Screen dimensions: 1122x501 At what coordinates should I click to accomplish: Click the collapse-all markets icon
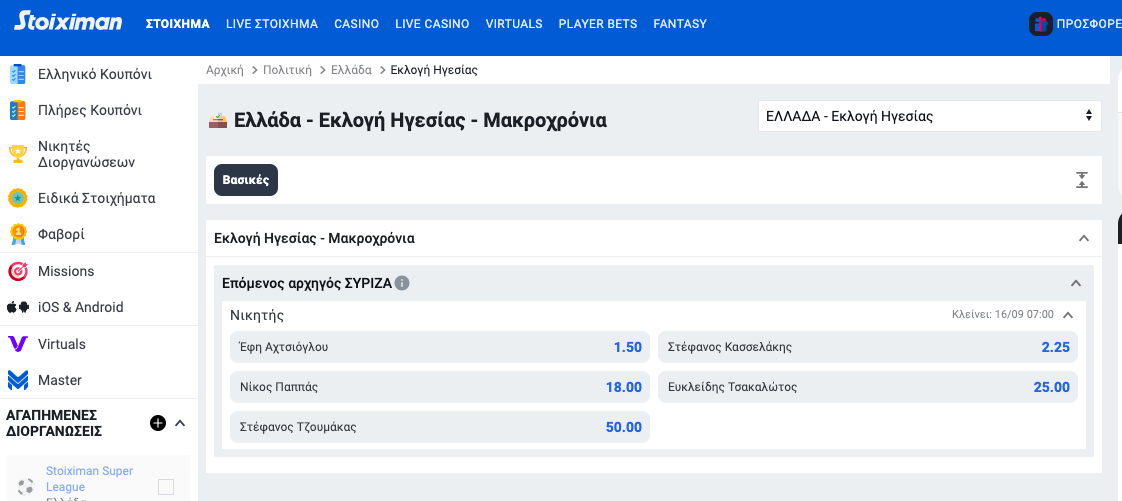(1082, 180)
